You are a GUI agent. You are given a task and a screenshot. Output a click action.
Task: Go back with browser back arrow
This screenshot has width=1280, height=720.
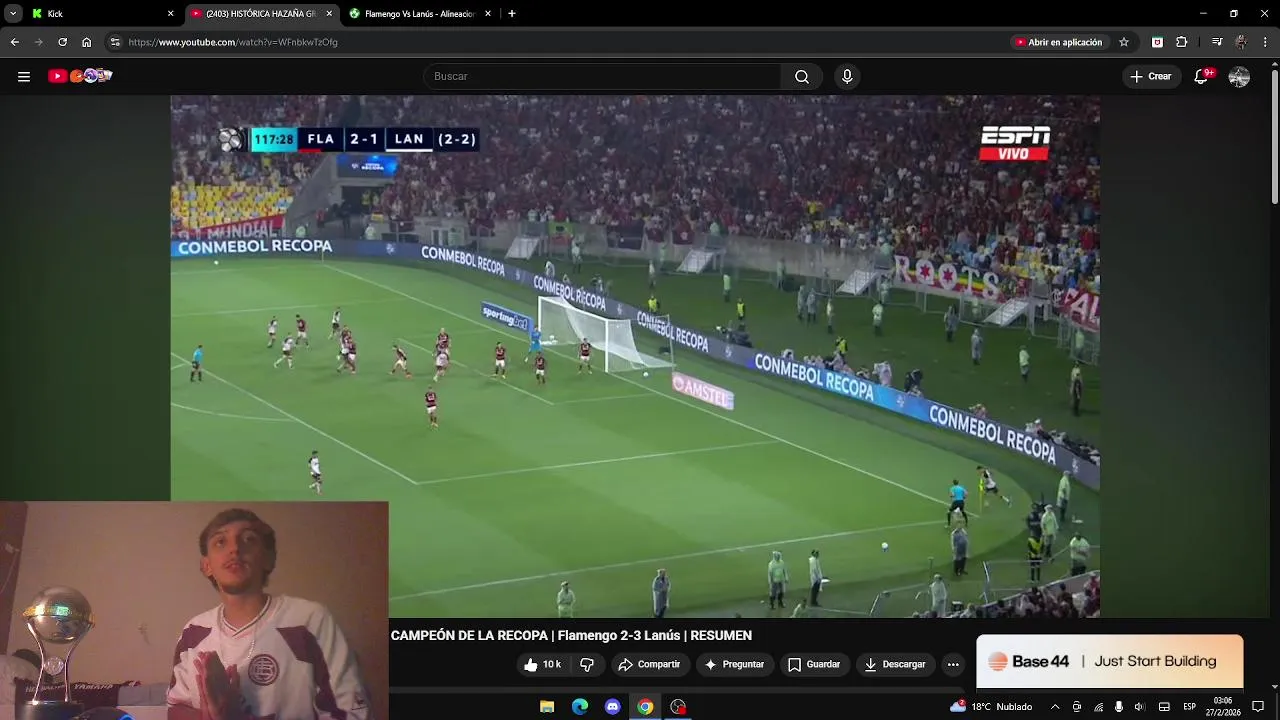(15, 42)
